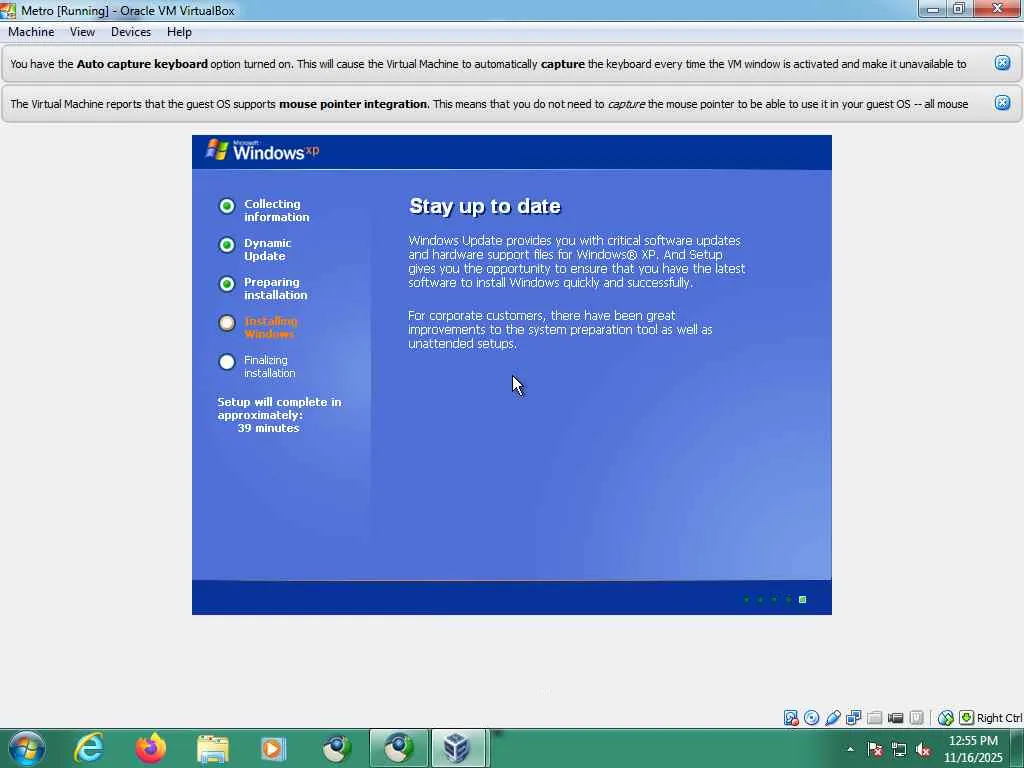The height and width of the screenshot is (768, 1024).
Task: Click the USB devices status icon
Action: click(833, 718)
